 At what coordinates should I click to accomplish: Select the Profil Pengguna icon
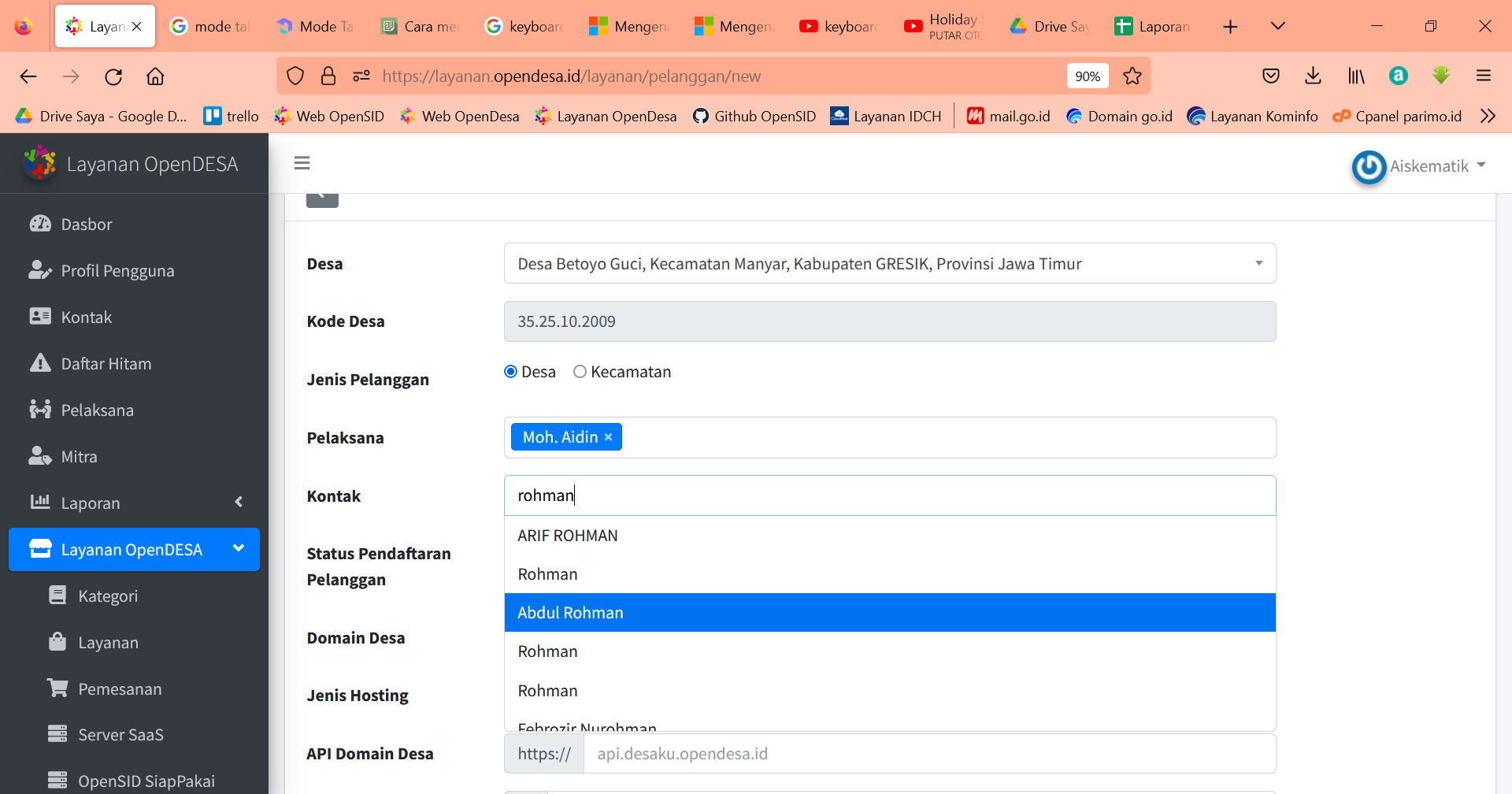coord(39,270)
